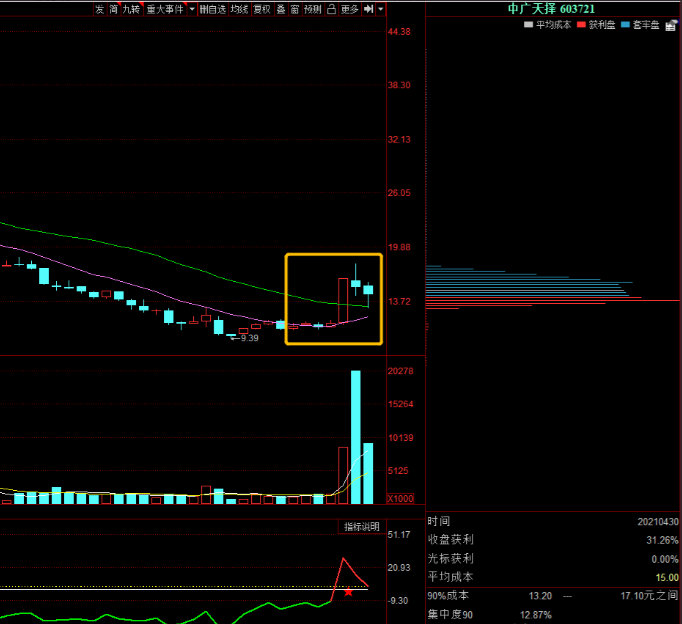
Task: Click the 44.38 price axis label
Action: (399, 32)
